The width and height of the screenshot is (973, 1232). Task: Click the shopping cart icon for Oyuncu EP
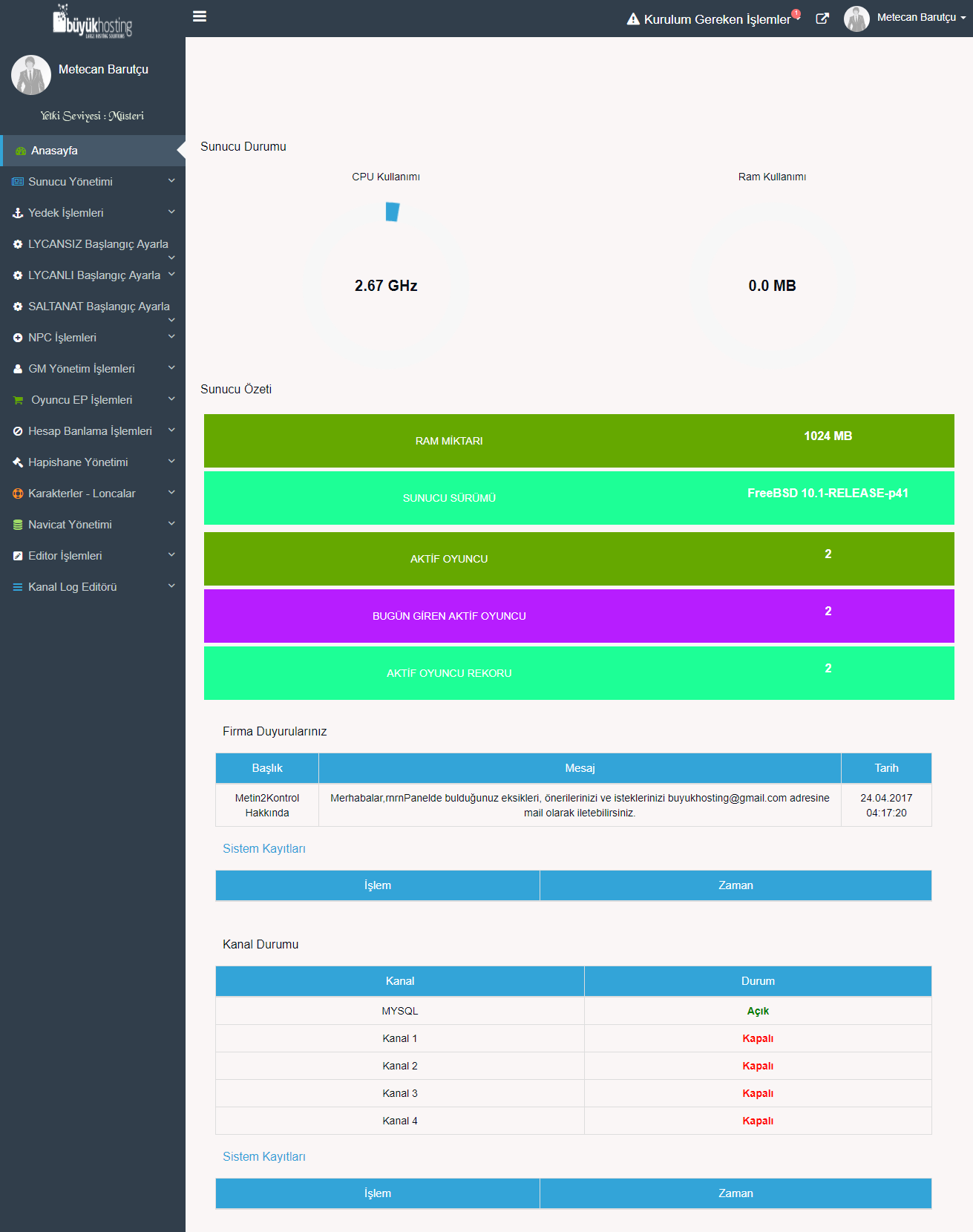[19, 400]
